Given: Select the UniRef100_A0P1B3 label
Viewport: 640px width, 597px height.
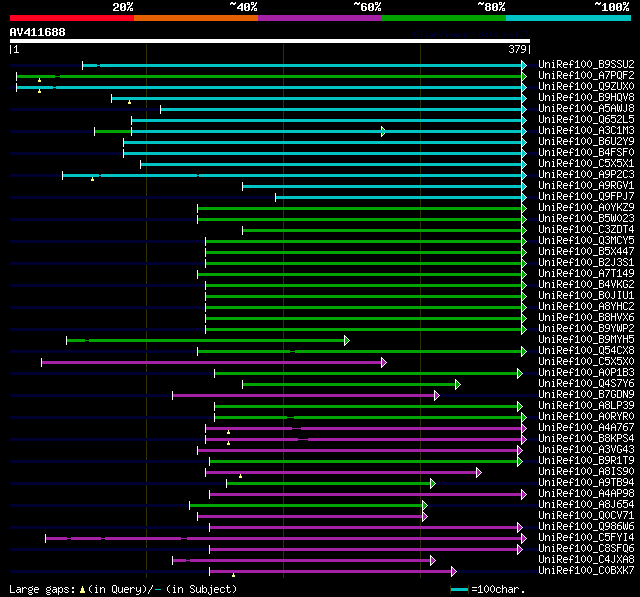Looking at the screenshot, I should [x=586, y=373].
